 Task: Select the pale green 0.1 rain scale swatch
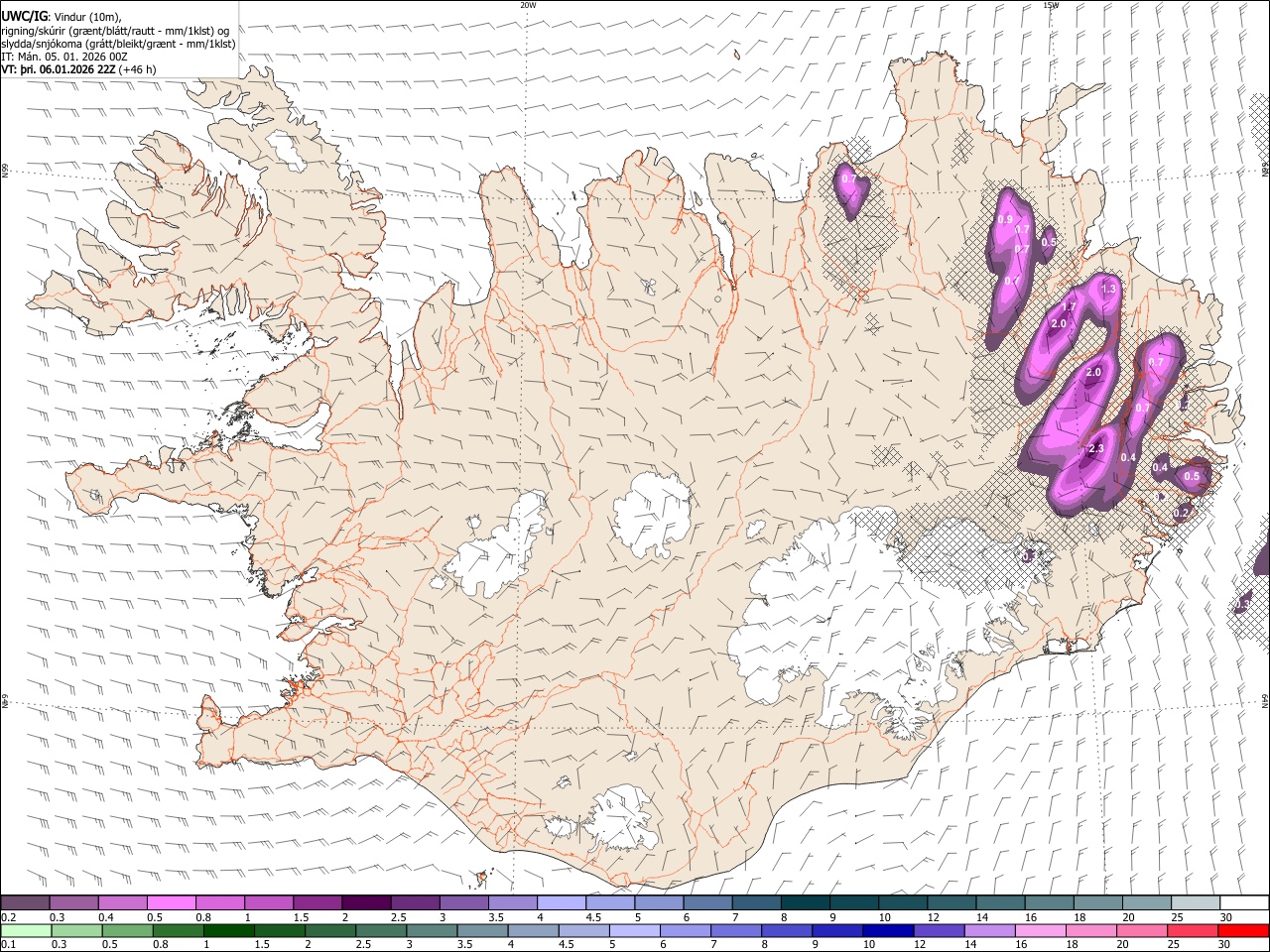pyautogui.click(x=25, y=930)
